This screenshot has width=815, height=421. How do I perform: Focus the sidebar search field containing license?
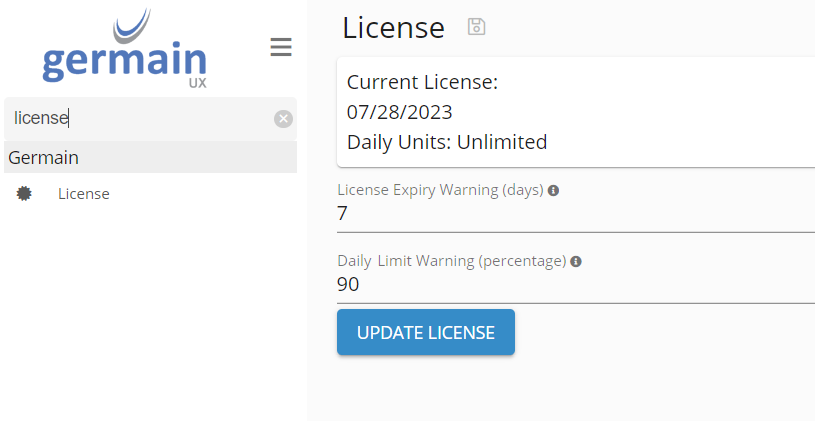[140, 119]
